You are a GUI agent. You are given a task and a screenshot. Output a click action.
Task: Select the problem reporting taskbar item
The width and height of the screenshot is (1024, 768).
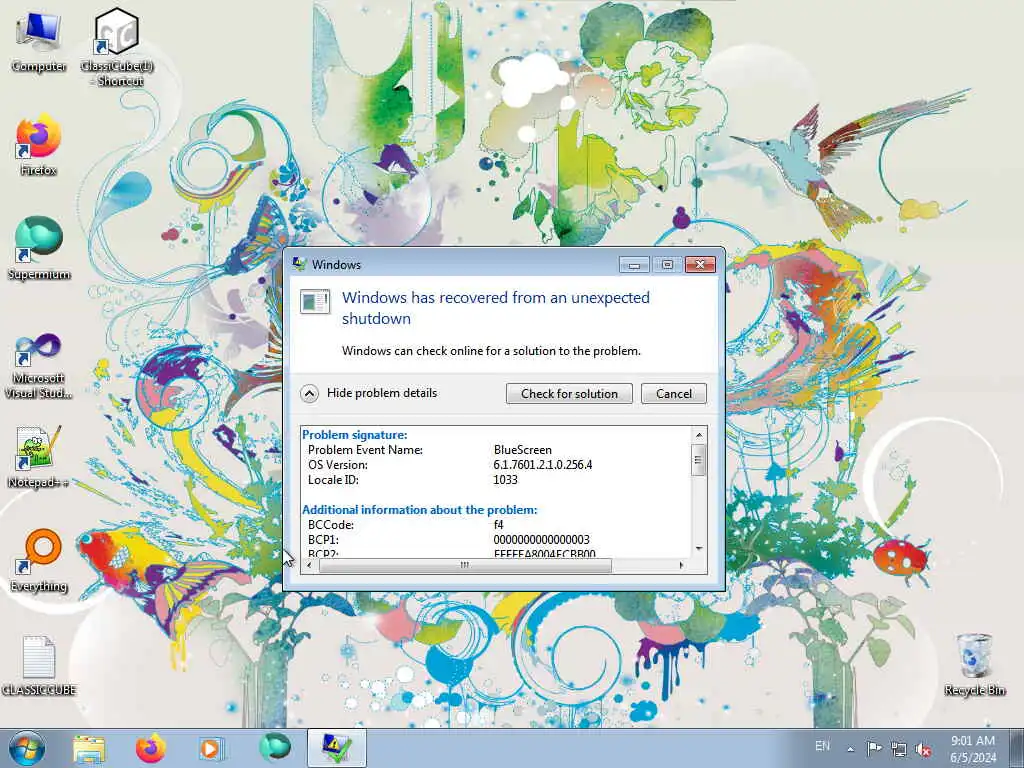point(336,748)
